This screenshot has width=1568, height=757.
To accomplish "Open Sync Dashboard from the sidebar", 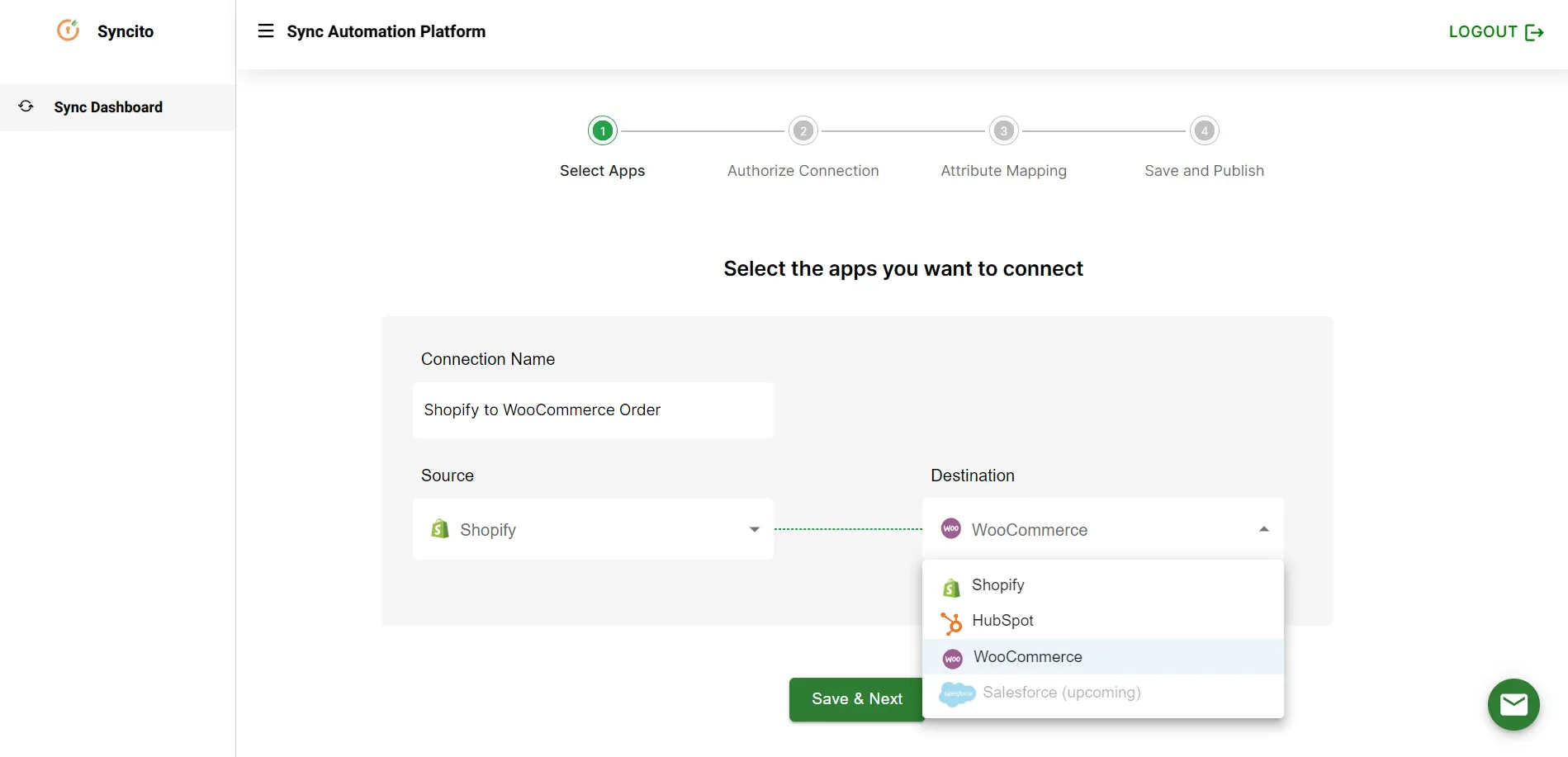I will [x=108, y=106].
